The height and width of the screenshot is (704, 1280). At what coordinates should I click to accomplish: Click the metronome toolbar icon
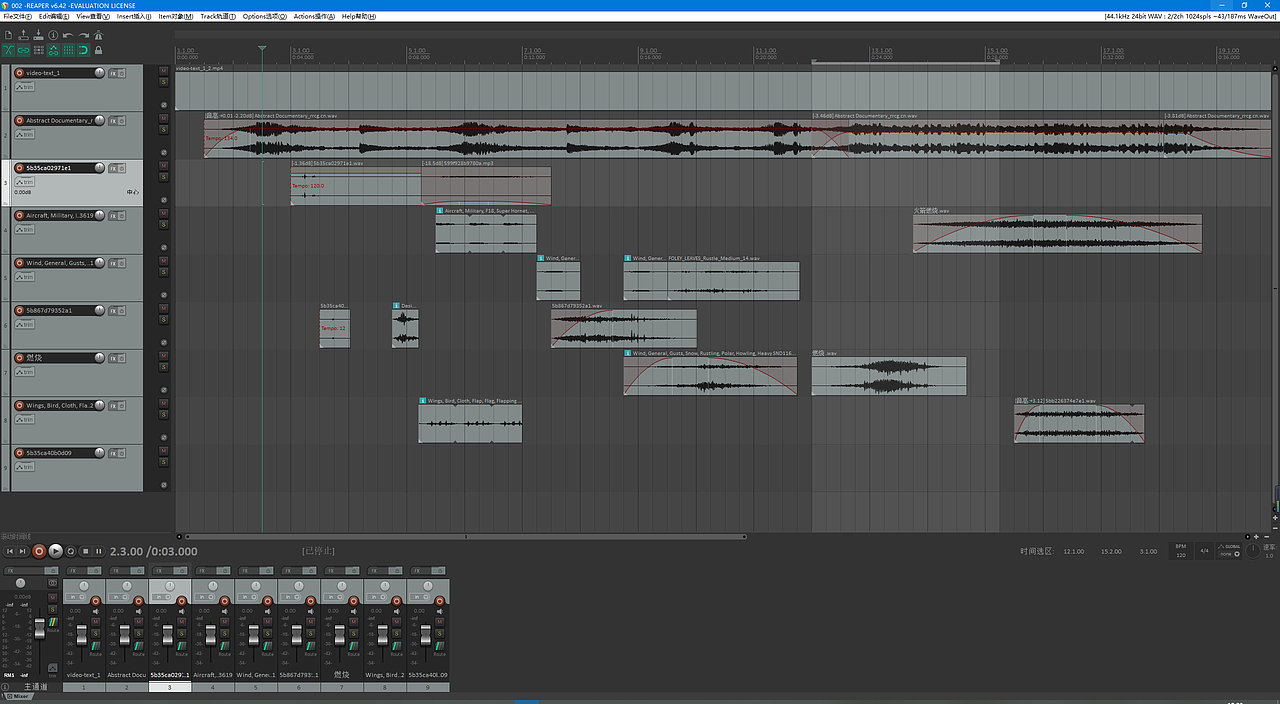[x=98, y=35]
